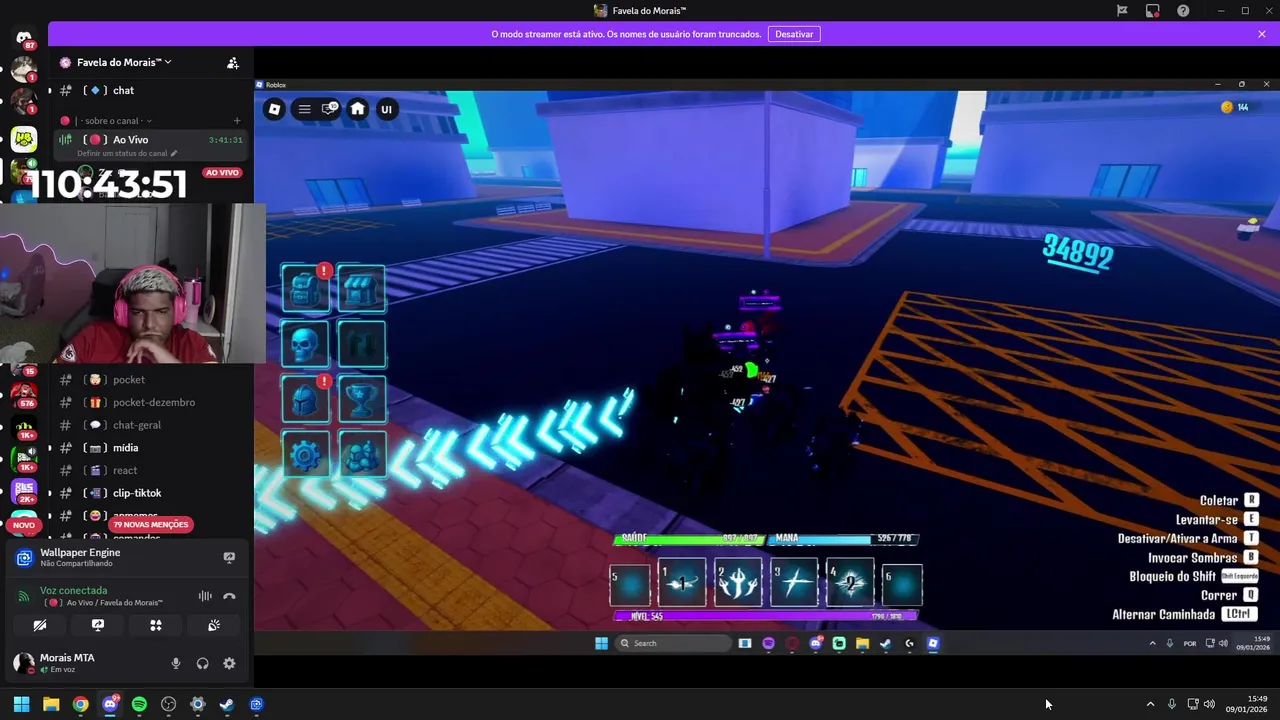Dismiss the streamer mode banner

pyautogui.click(x=1262, y=34)
